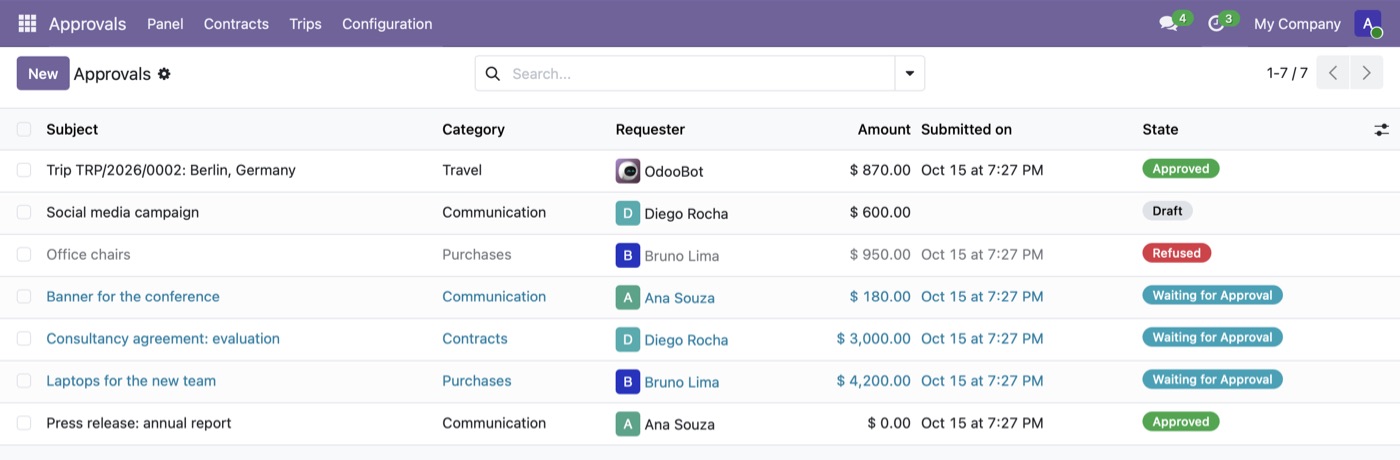1400x460 pixels.
Task: Click Bruno Lima avatar in Laptops row
Action: [x=627, y=381]
